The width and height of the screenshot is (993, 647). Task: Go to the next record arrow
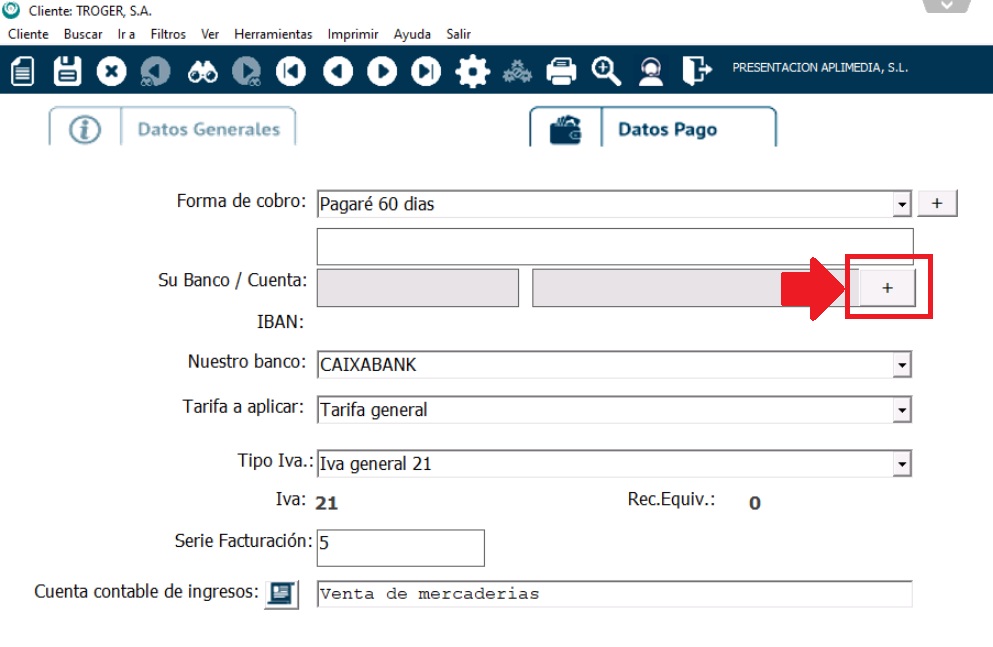[x=381, y=71]
